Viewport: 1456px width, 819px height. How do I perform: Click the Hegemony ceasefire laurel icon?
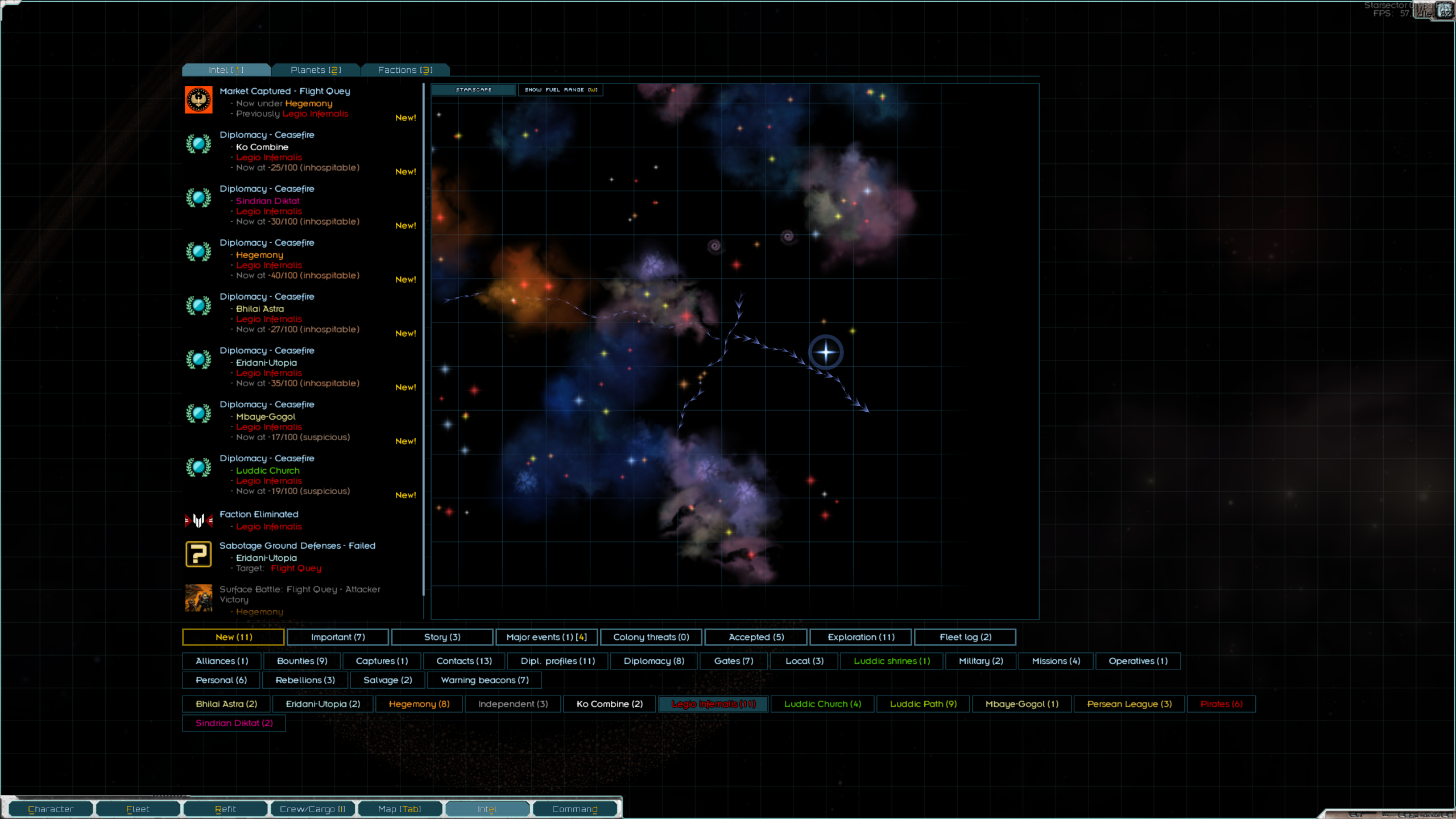pyautogui.click(x=198, y=251)
